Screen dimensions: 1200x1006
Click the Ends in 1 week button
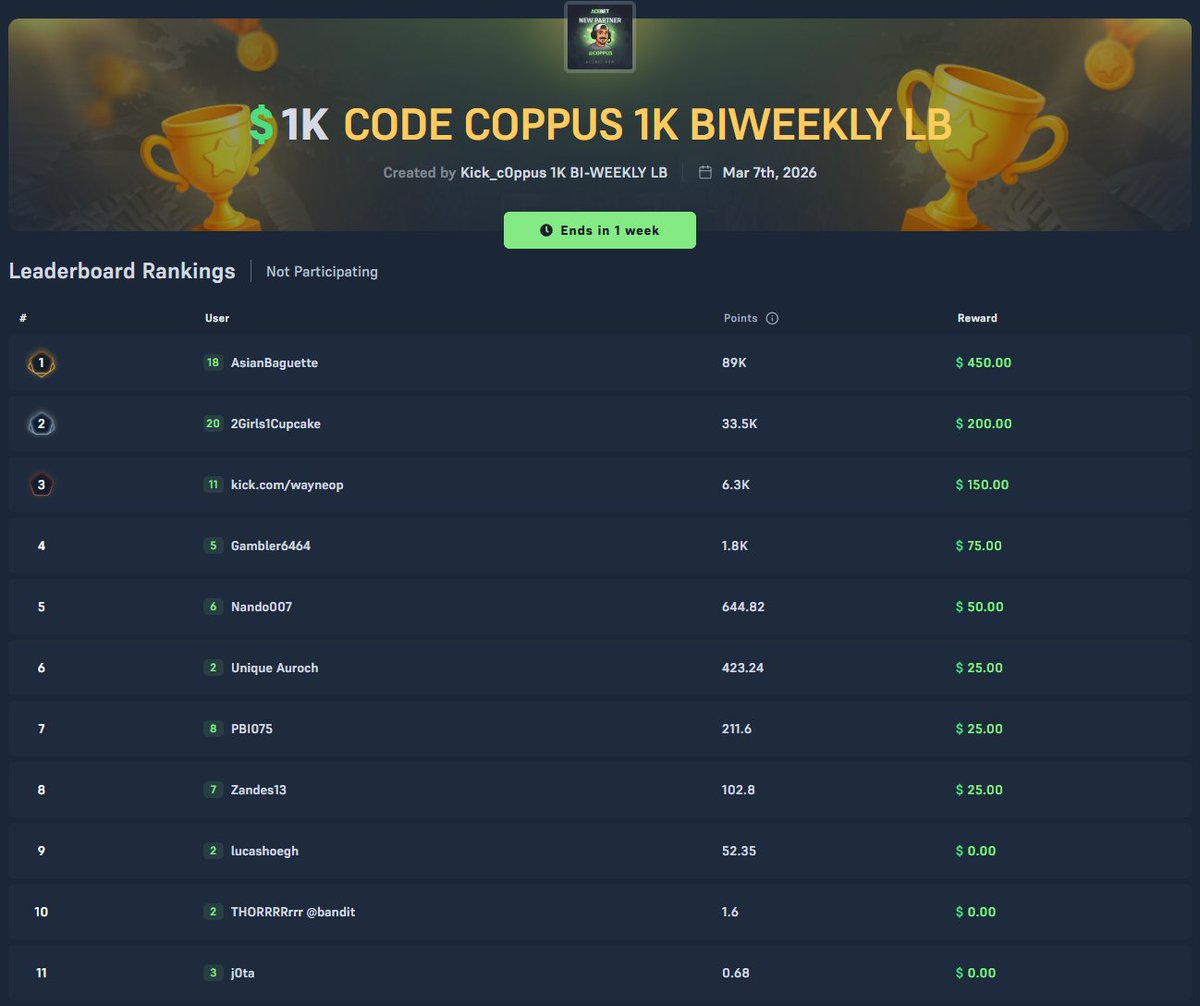(600, 230)
